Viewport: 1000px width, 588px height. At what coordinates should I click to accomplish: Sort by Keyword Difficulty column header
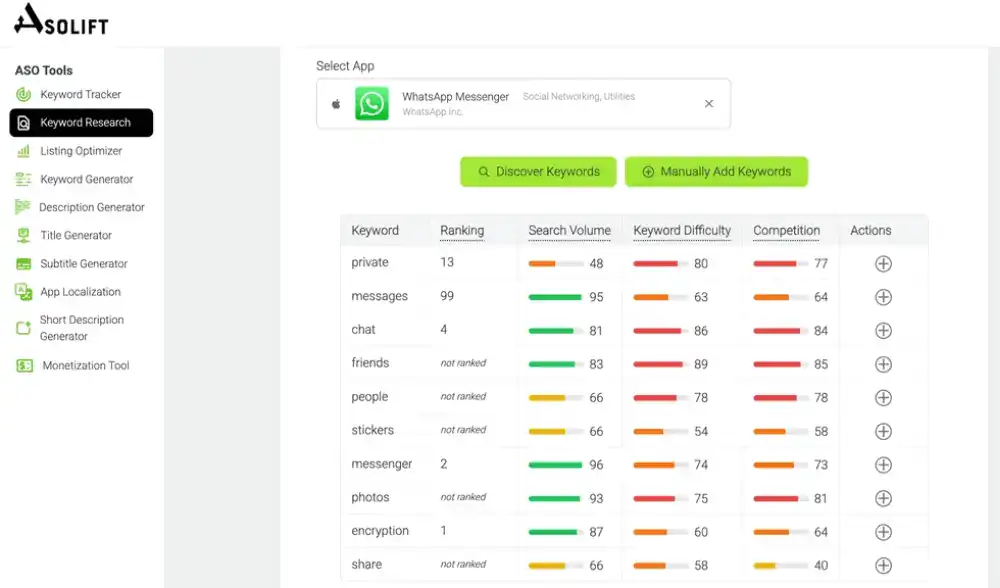click(682, 231)
